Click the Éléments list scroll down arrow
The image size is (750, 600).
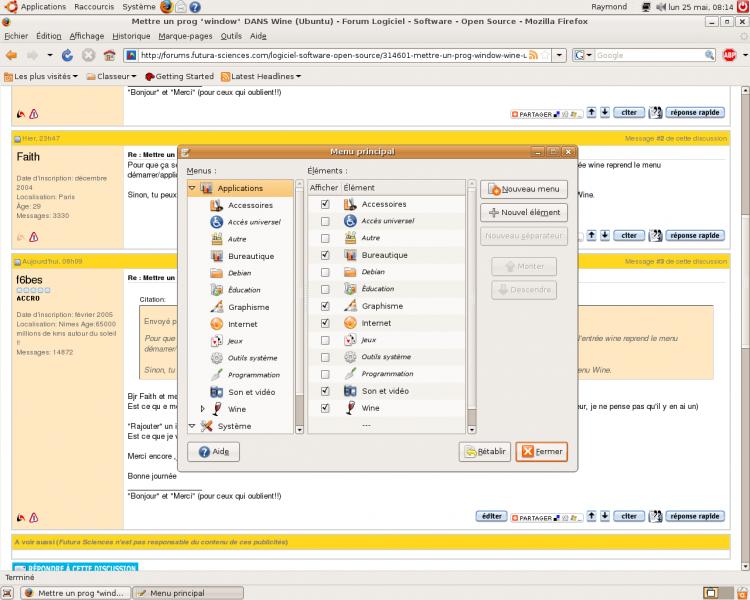(x=472, y=430)
